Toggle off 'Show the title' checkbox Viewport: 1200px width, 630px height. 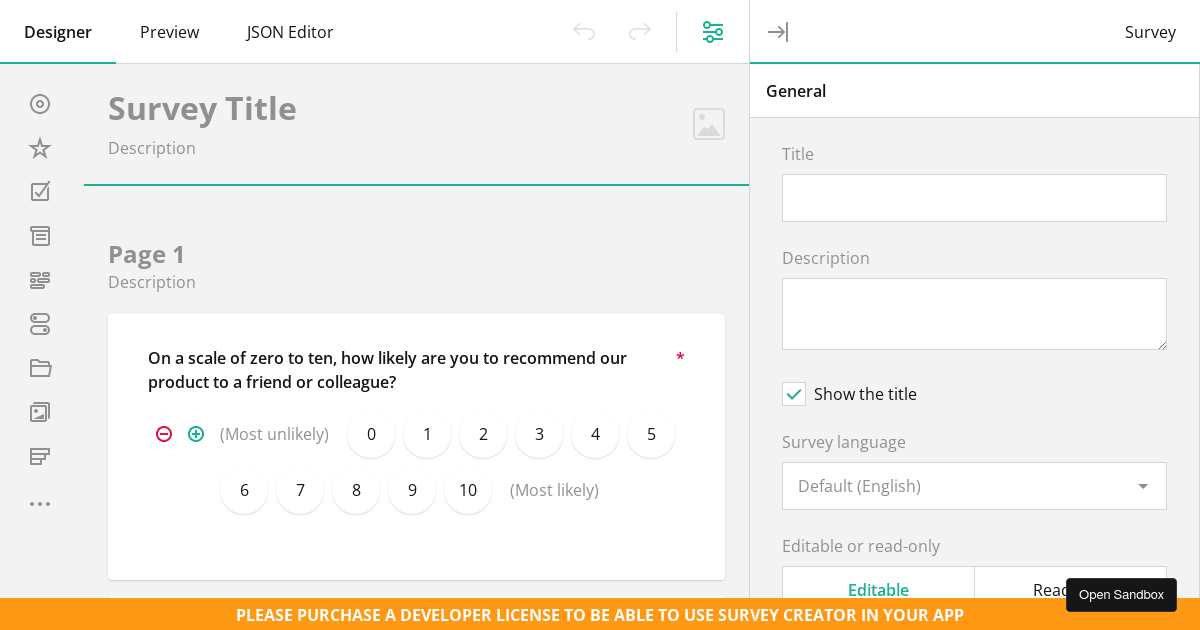(x=794, y=394)
